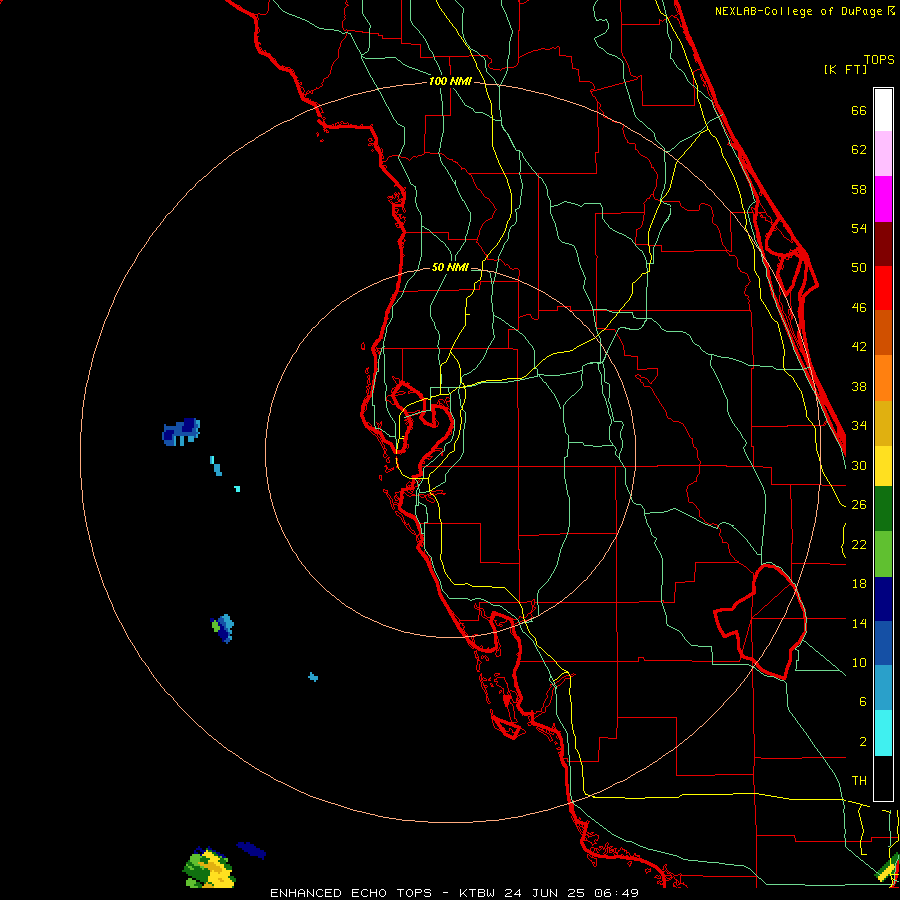Image resolution: width=900 pixels, height=900 pixels.
Task: Click the [K FT] units label
Action: 845,69
